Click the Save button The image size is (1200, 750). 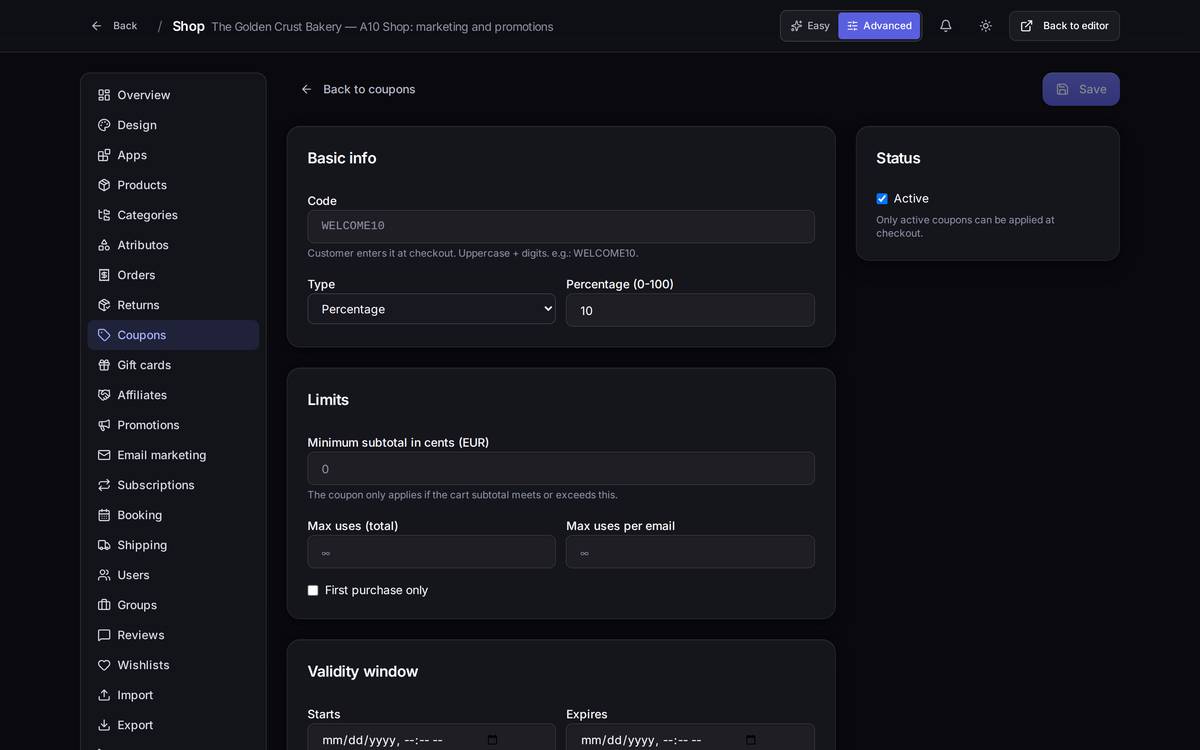(x=1081, y=89)
